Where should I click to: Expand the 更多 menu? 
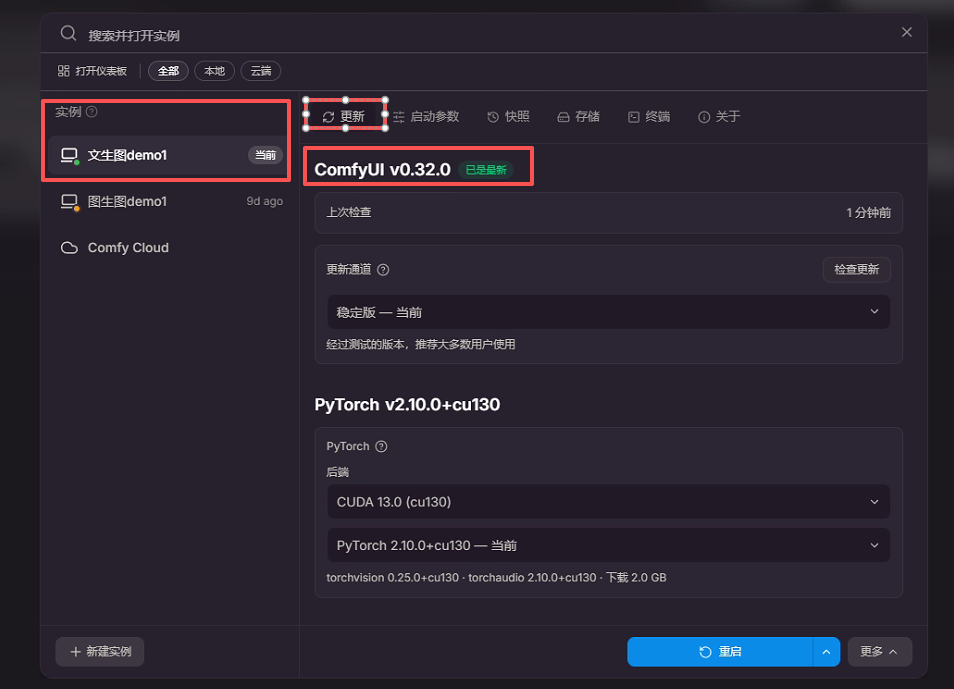pos(880,652)
